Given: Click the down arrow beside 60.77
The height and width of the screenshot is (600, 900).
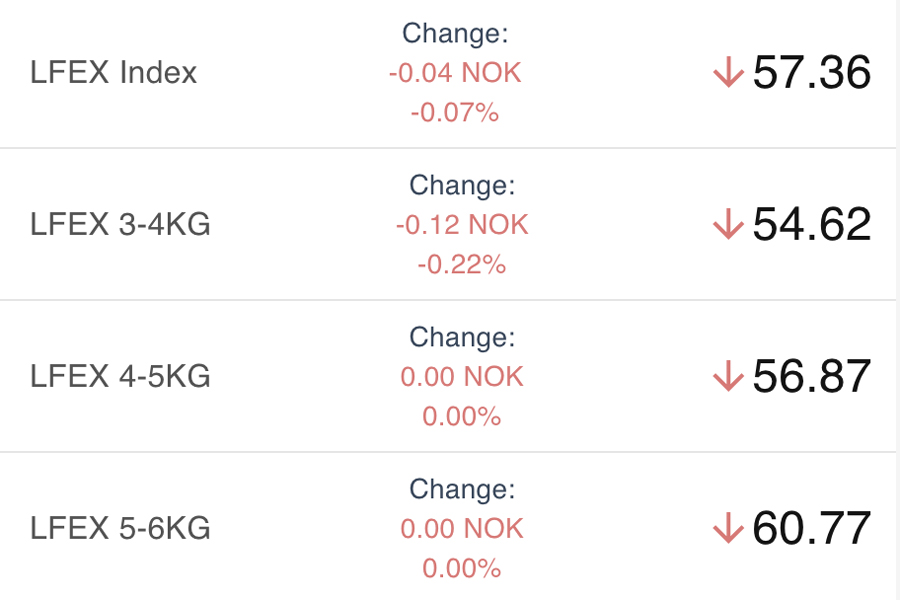Looking at the screenshot, I should pos(728,529).
